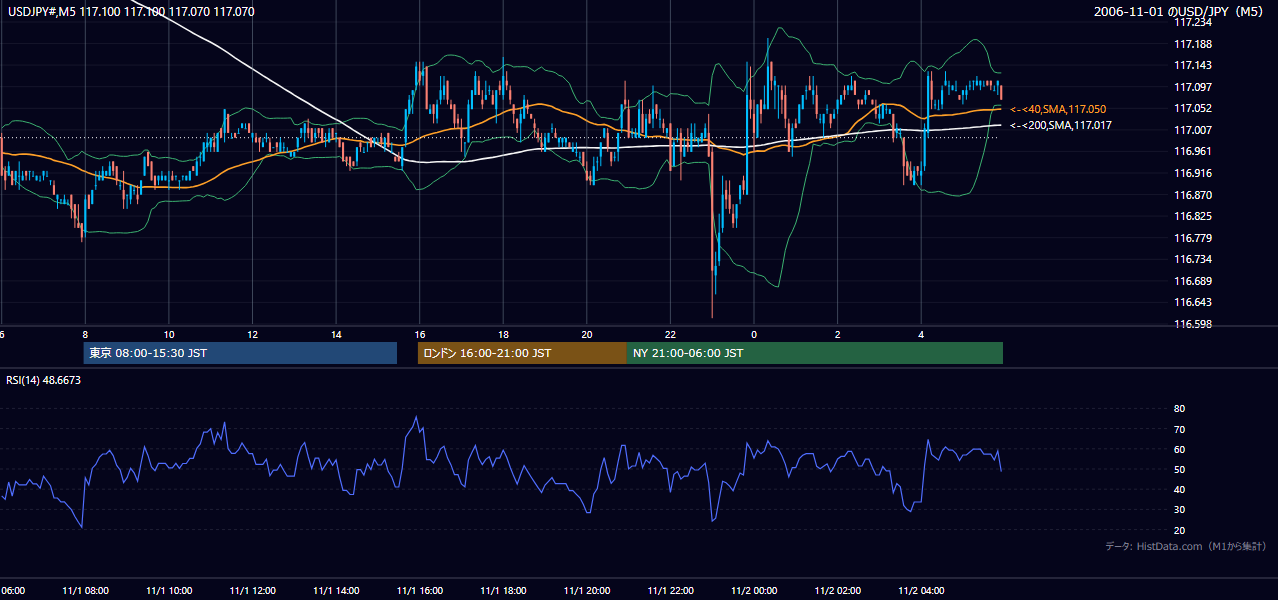Click bottom time label 11/1 16:00

tap(420, 591)
